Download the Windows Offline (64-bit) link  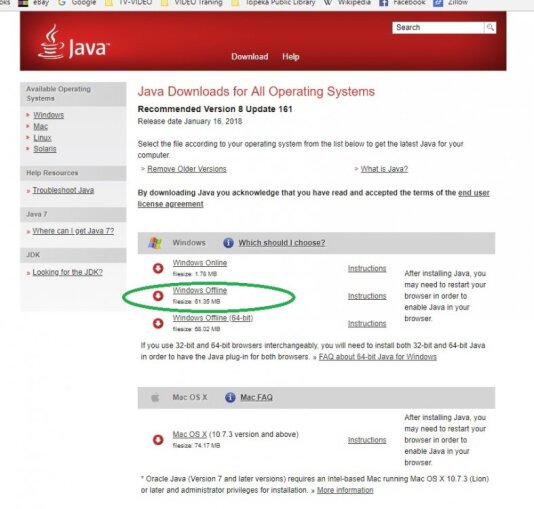(213, 318)
